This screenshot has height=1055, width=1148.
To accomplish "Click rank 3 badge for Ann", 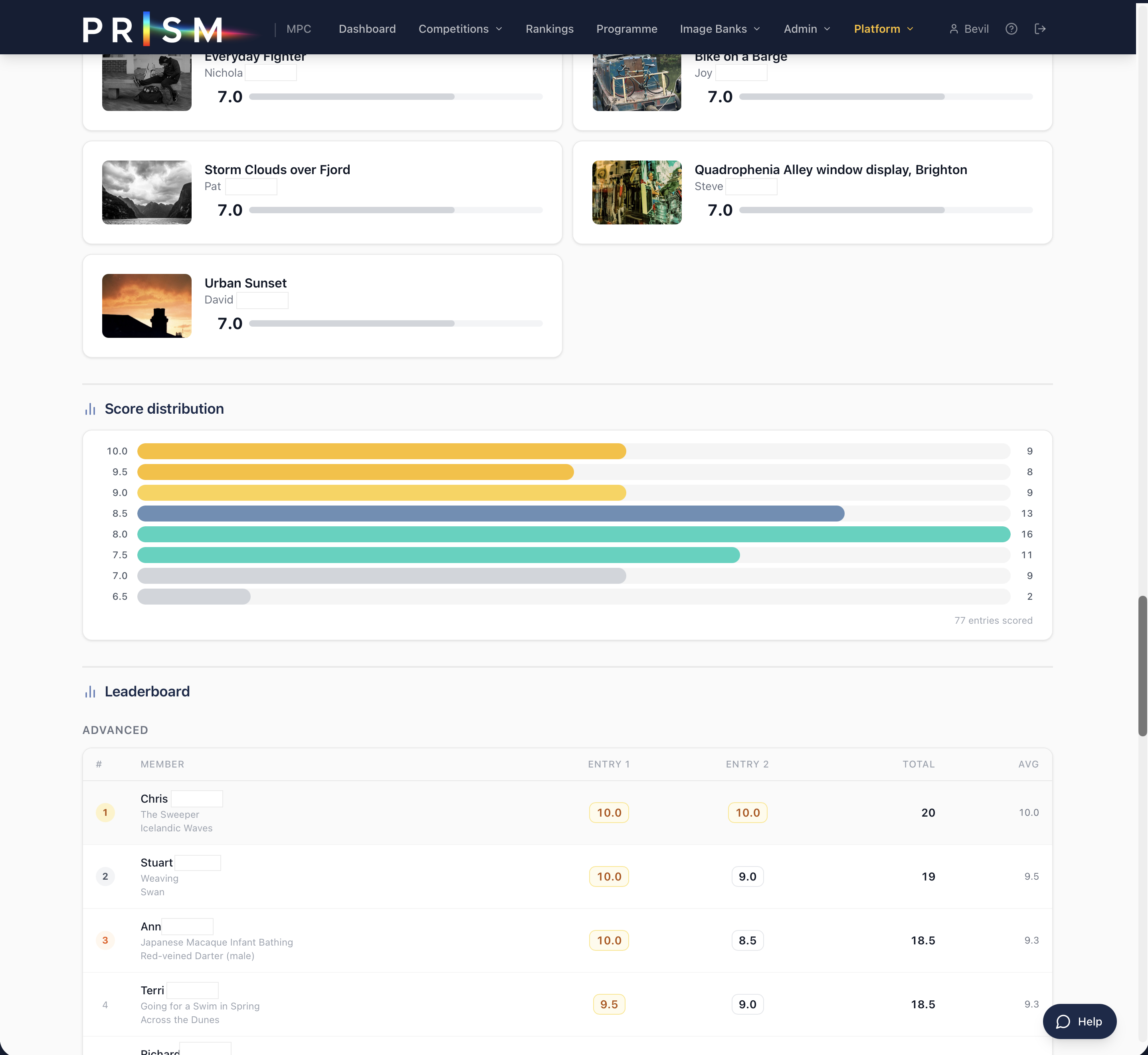I will (x=105, y=940).
